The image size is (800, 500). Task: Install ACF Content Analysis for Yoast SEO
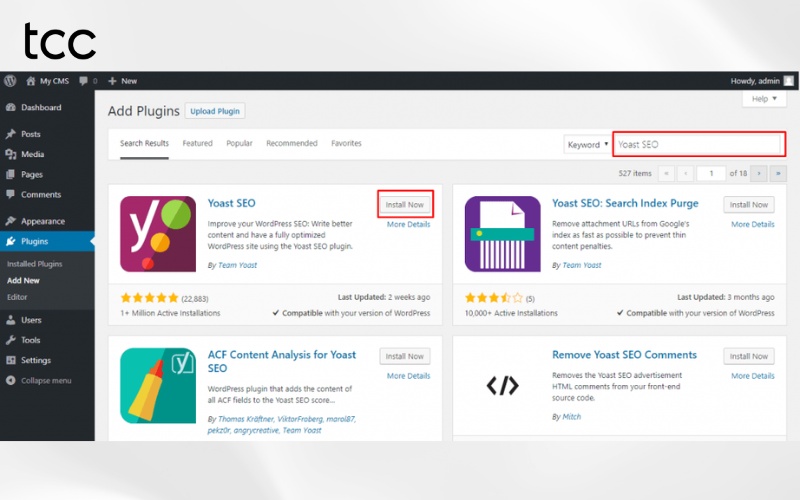pyautogui.click(x=405, y=356)
